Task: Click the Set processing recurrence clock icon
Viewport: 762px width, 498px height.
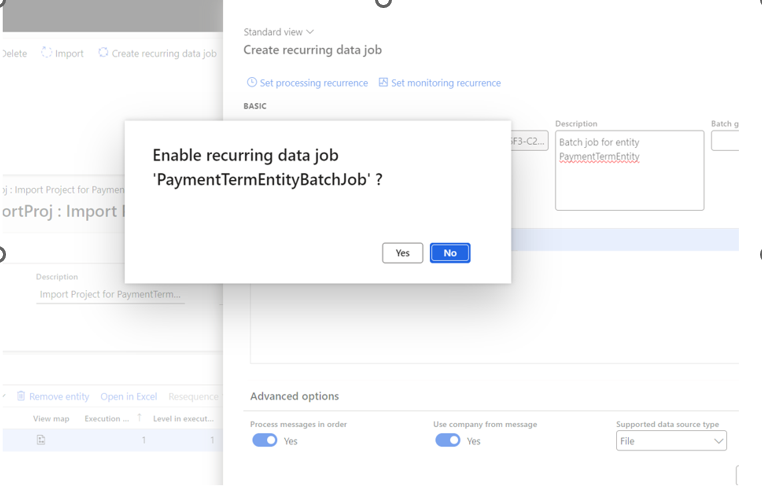Action: 252,83
